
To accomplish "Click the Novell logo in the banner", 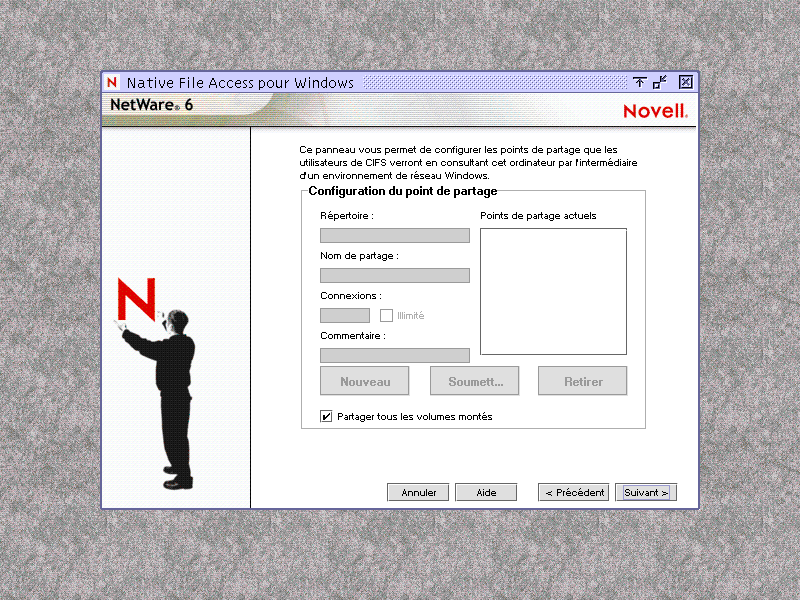I will [x=656, y=111].
